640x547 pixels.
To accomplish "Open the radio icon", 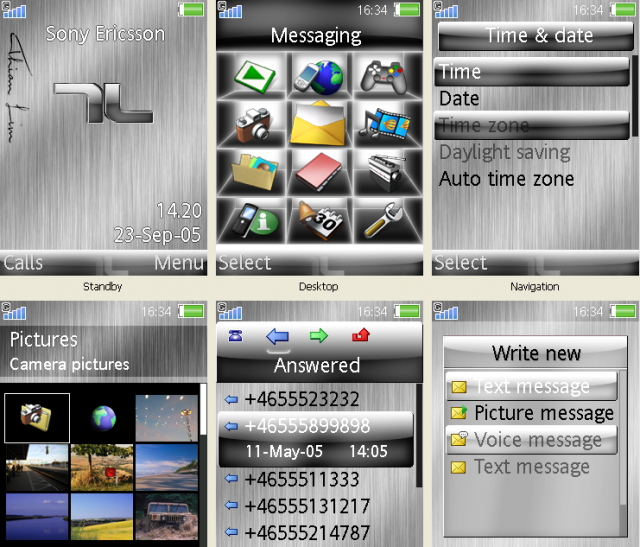I will 386,172.
